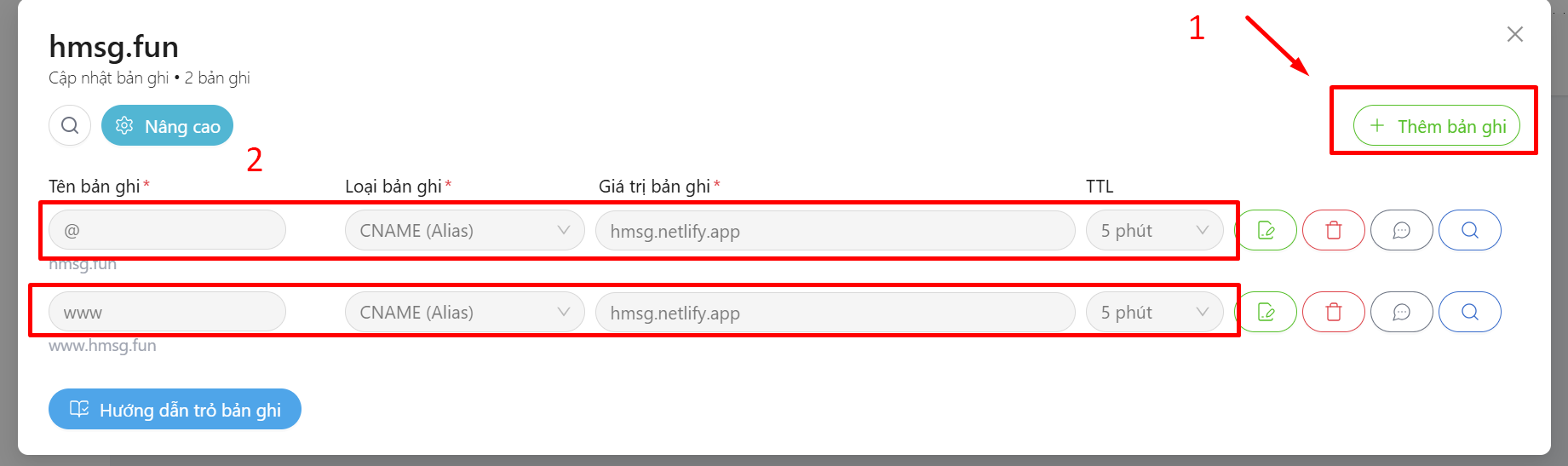Expand record type dropdown for @ record
This screenshot has width=1568, height=466.
(x=464, y=230)
